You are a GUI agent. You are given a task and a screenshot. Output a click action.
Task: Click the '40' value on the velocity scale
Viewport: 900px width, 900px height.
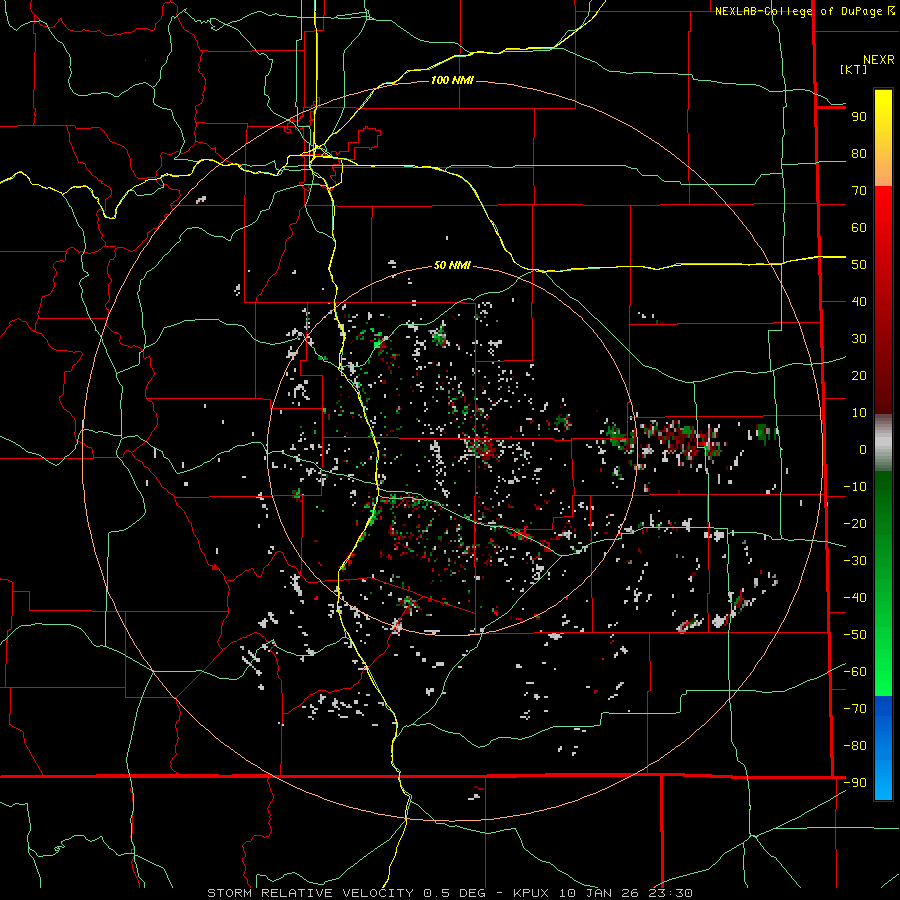pos(859,302)
